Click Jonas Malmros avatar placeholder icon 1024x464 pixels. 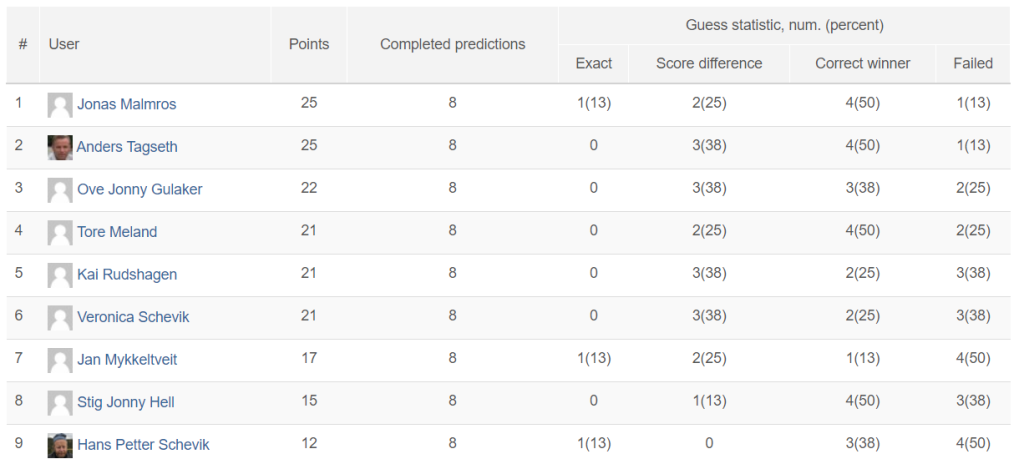point(60,105)
